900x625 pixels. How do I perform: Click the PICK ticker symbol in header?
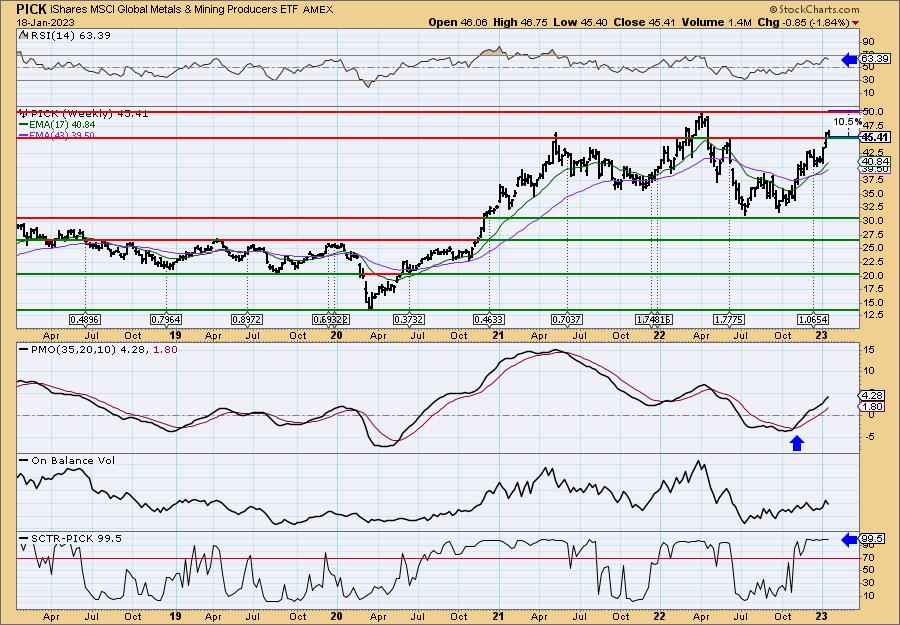(x=31, y=9)
